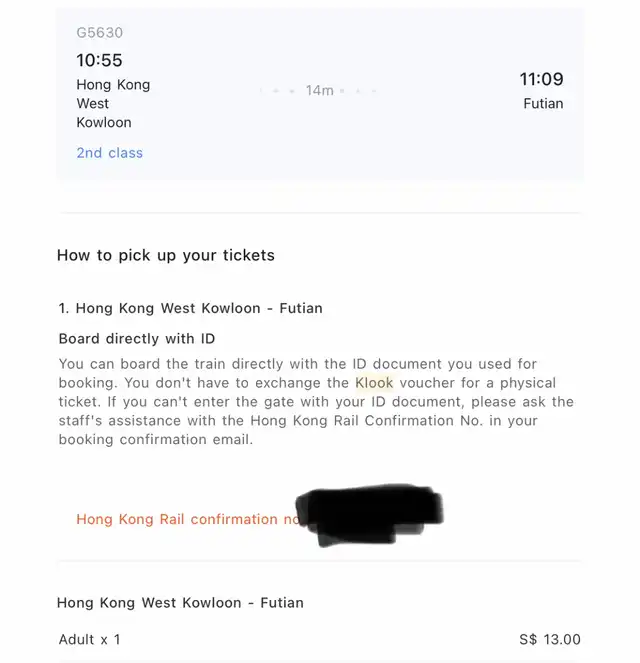Viewport: 640px width, 663px height.
Task: Click the Board directly with ID heading
Action: coord(137,339)
